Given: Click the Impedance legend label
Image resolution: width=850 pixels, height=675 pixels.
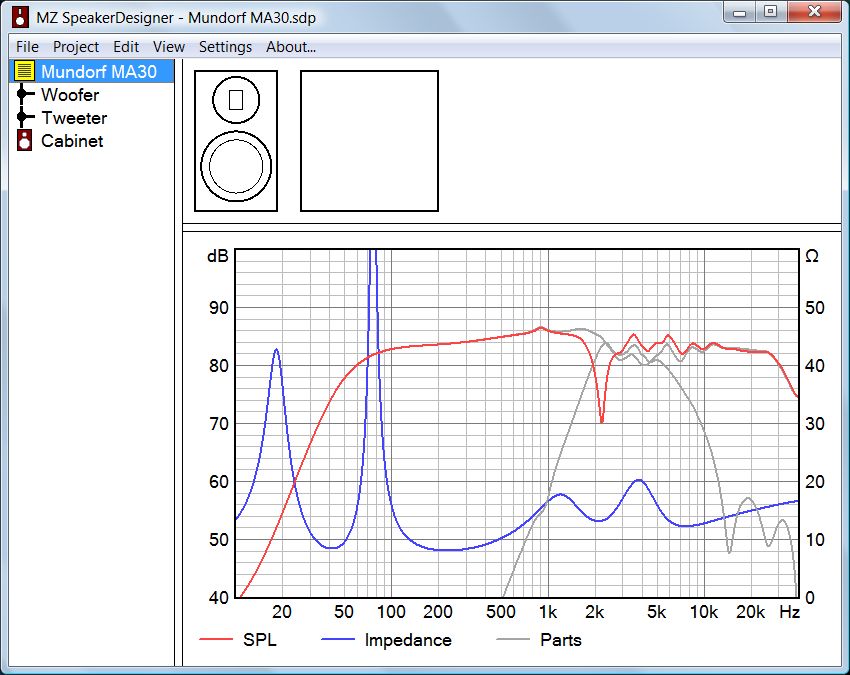Looking at the screenshot, I should [408, 640].
